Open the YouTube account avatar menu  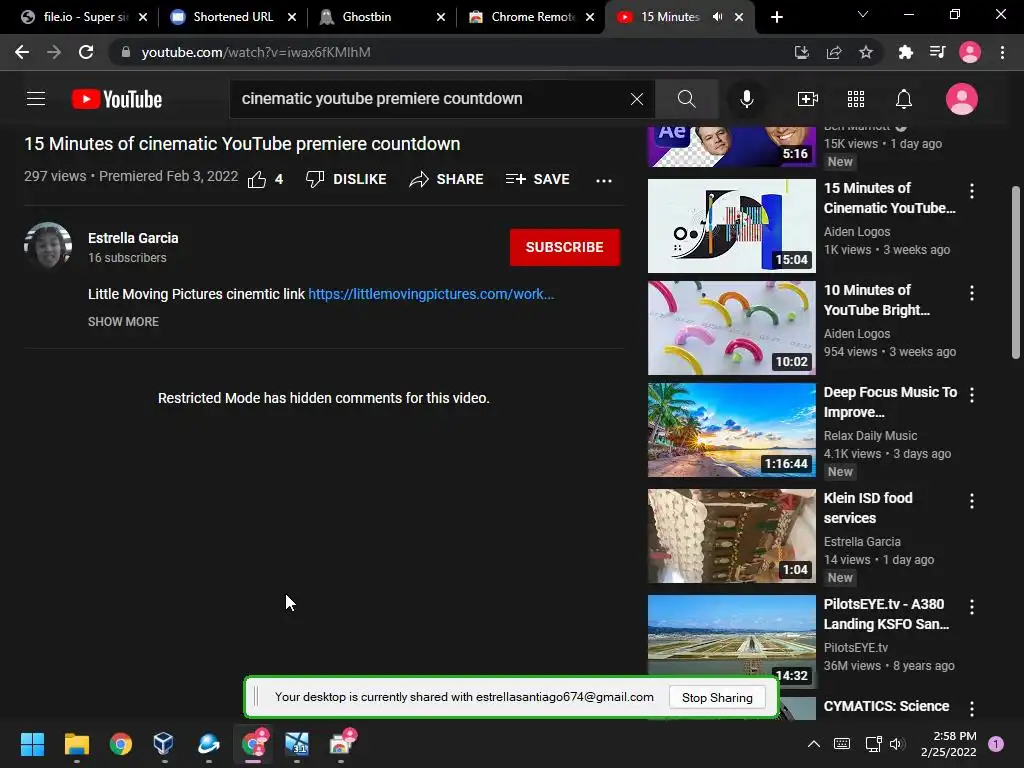coord(961,99)
